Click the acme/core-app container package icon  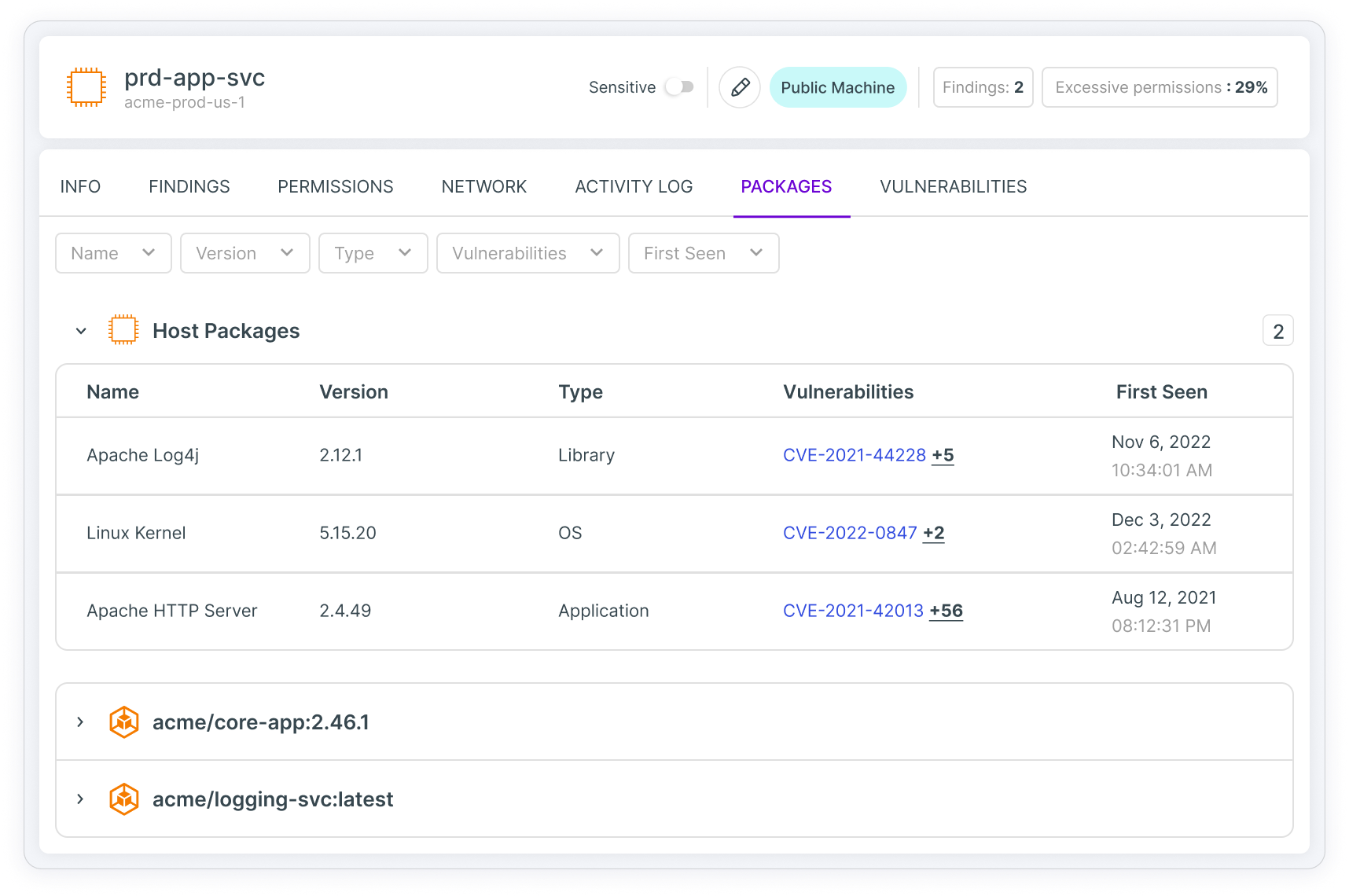[x=123, y=722]
